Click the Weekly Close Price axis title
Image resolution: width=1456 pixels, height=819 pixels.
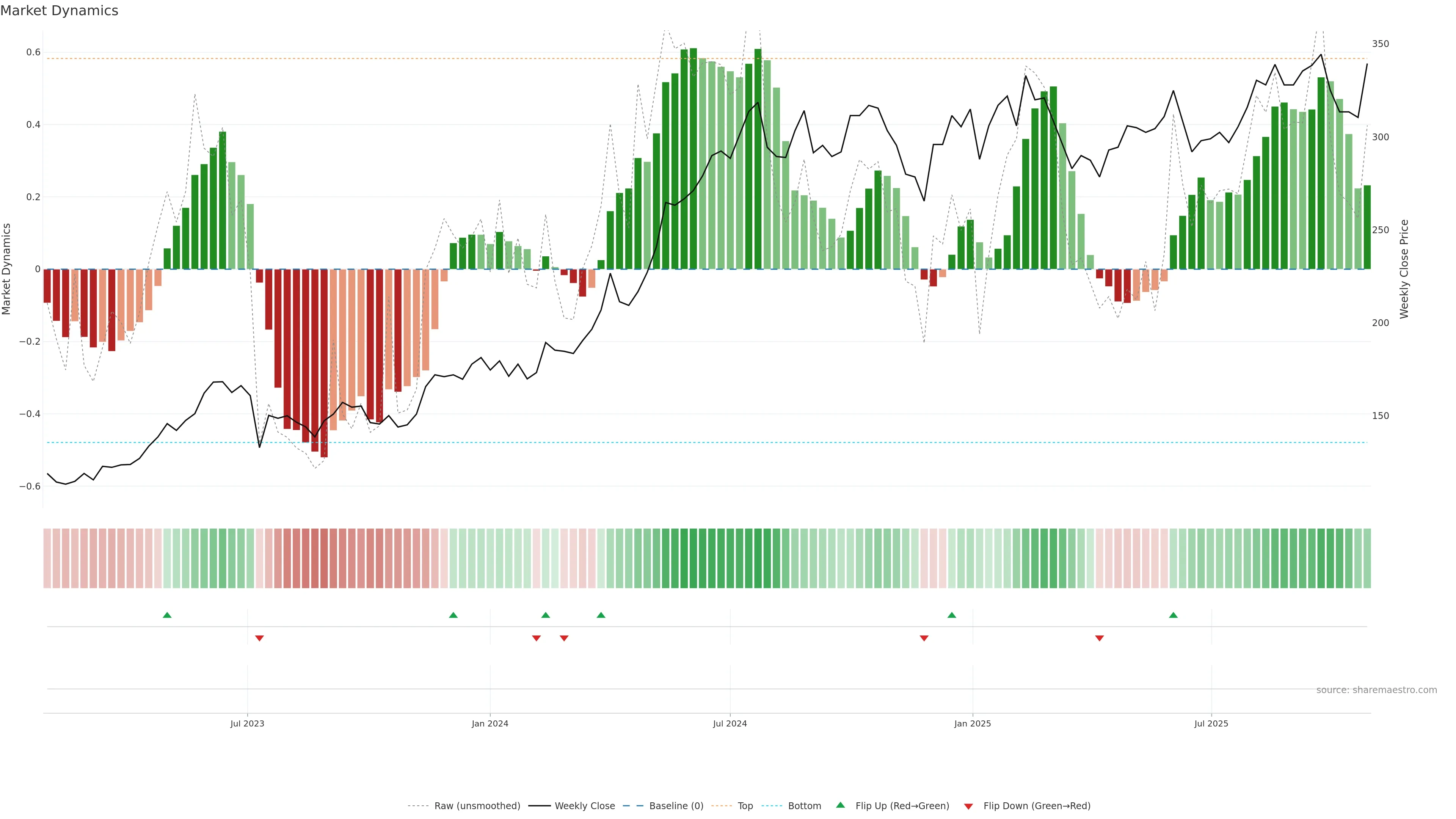1404,269
